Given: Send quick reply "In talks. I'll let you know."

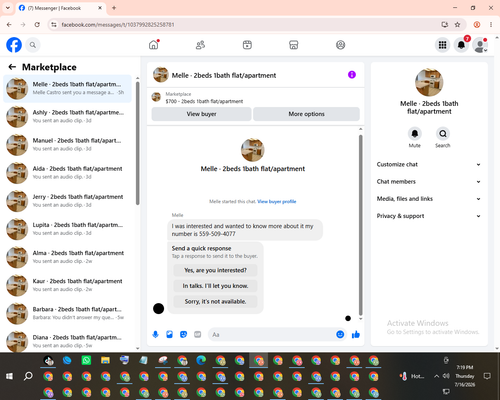Looking at the screenshot, I should (215, 286).
